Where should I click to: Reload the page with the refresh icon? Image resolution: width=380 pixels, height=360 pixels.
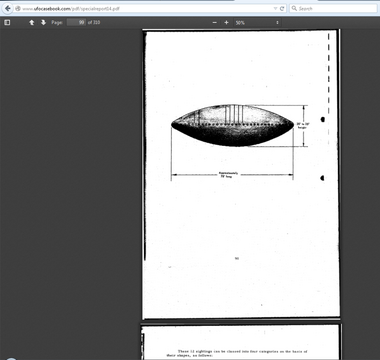(282, 9)
